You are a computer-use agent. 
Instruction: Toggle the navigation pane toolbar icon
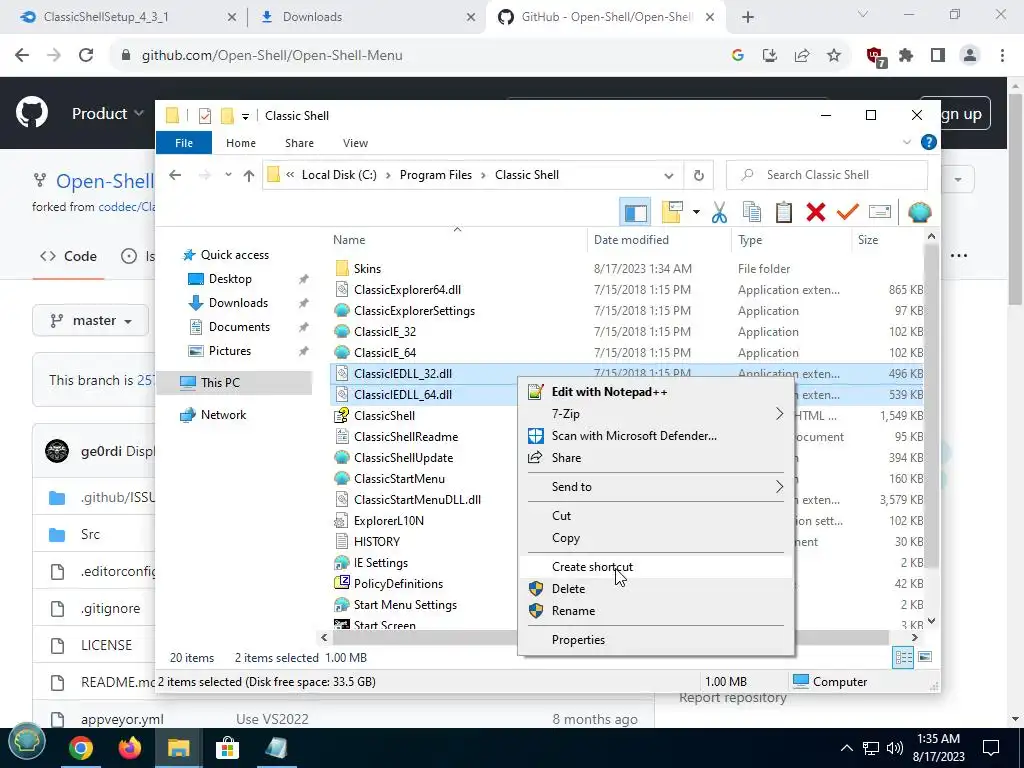(x=635, y=212)
